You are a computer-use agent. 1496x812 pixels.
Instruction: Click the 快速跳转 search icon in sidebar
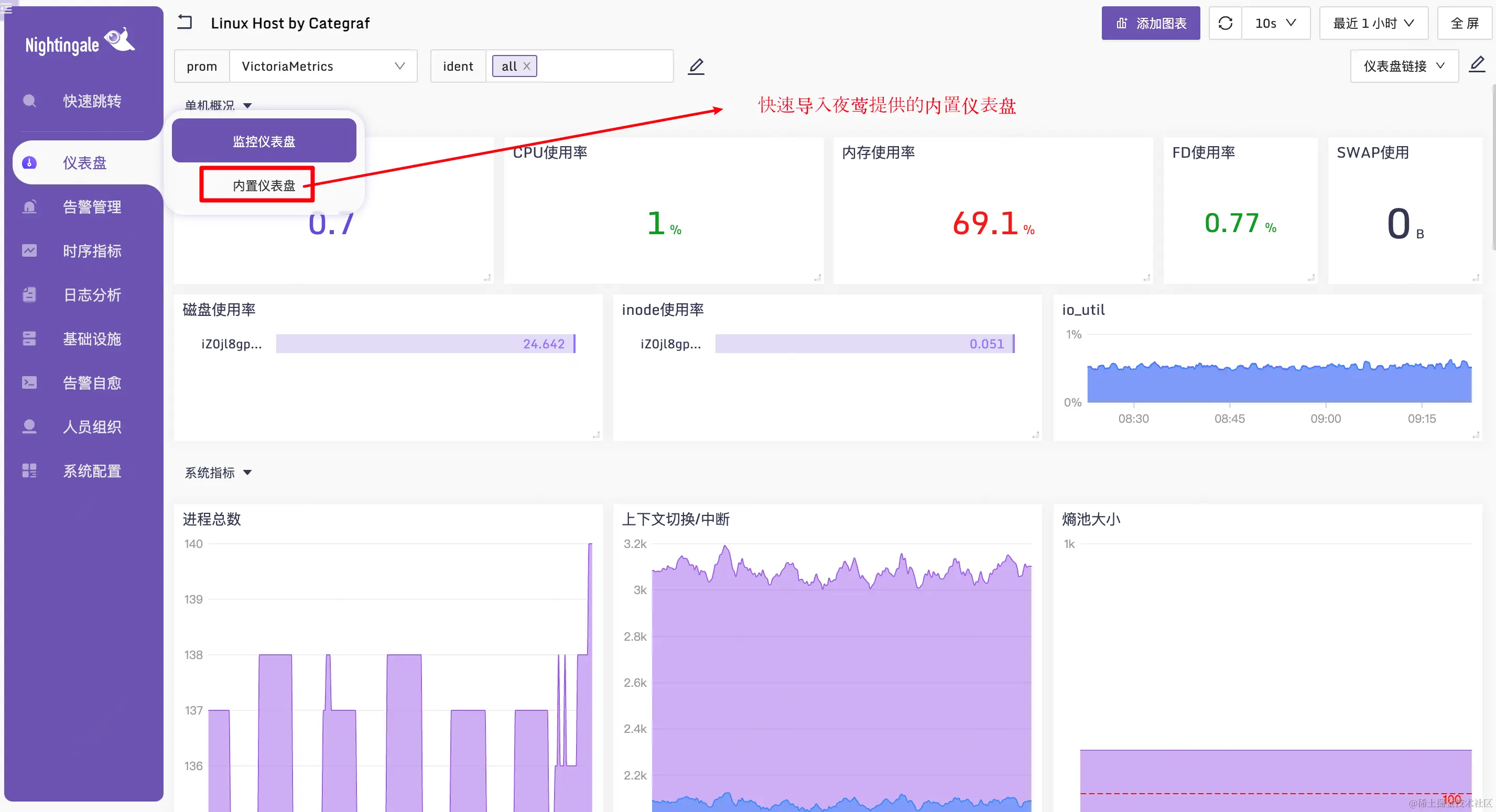pos(29,101)
